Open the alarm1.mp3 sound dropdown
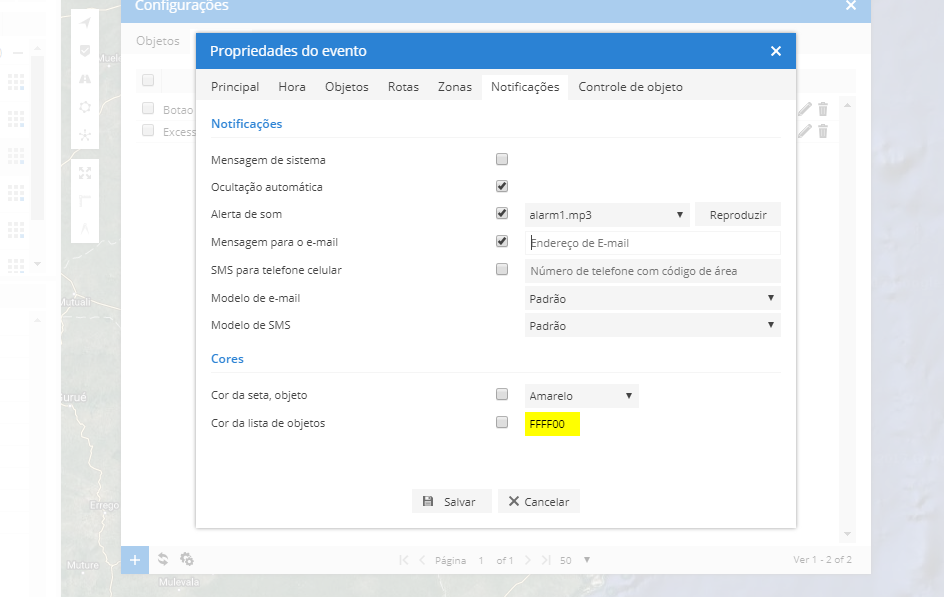This screenshot has height=597, width=944. point(606,215)
